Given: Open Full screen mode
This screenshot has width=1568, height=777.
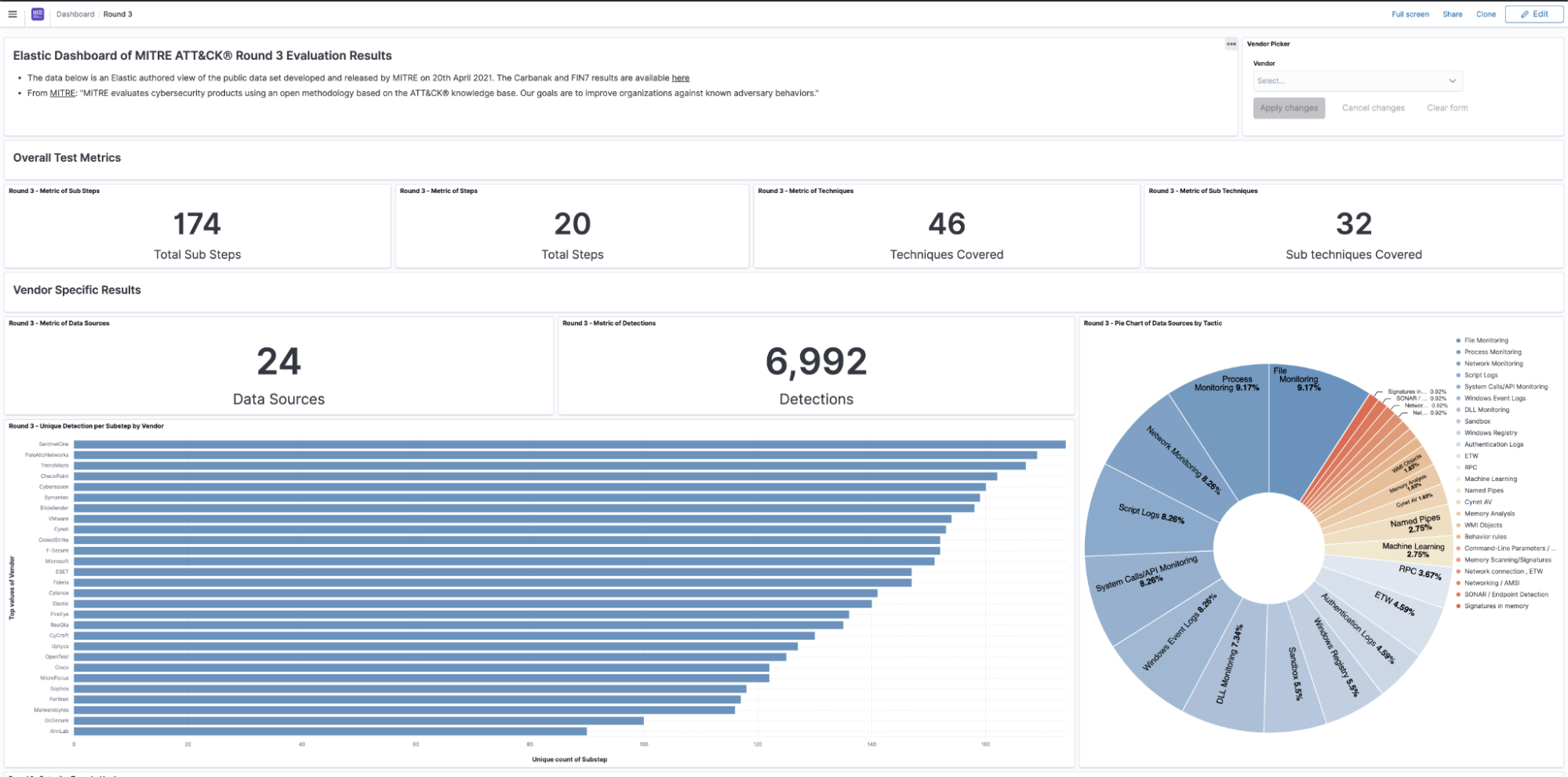Looking at the screenshot, I should click(1410, 14).
